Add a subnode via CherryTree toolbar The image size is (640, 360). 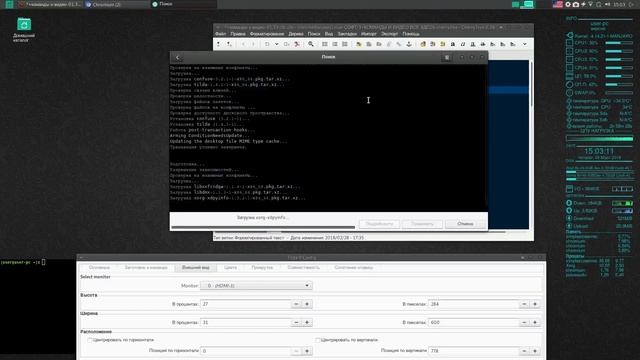[229, 44]
